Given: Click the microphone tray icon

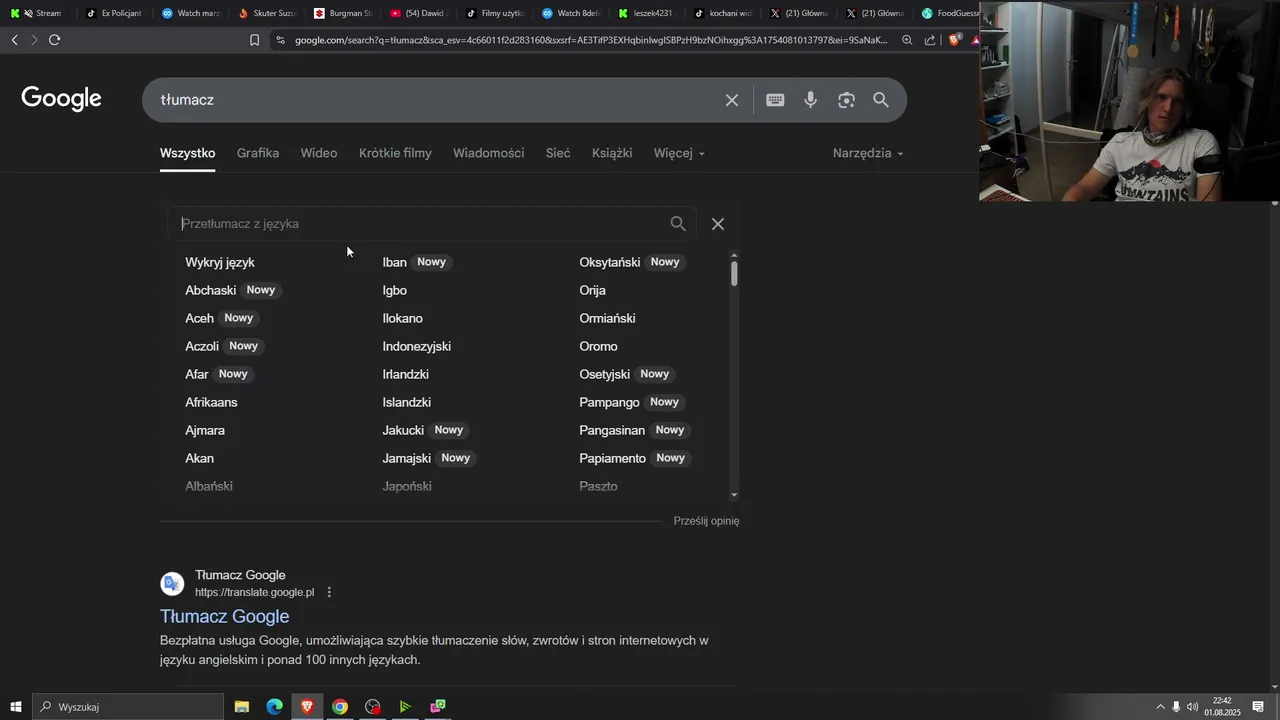Looking at the screenshot, I should tap(1176, 707).
